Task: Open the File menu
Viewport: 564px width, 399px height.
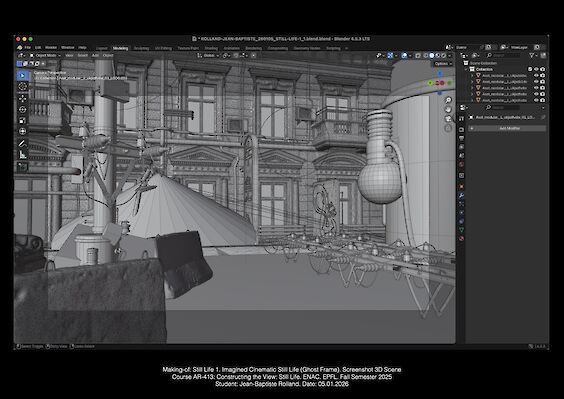Action: [x=28, y=47]
